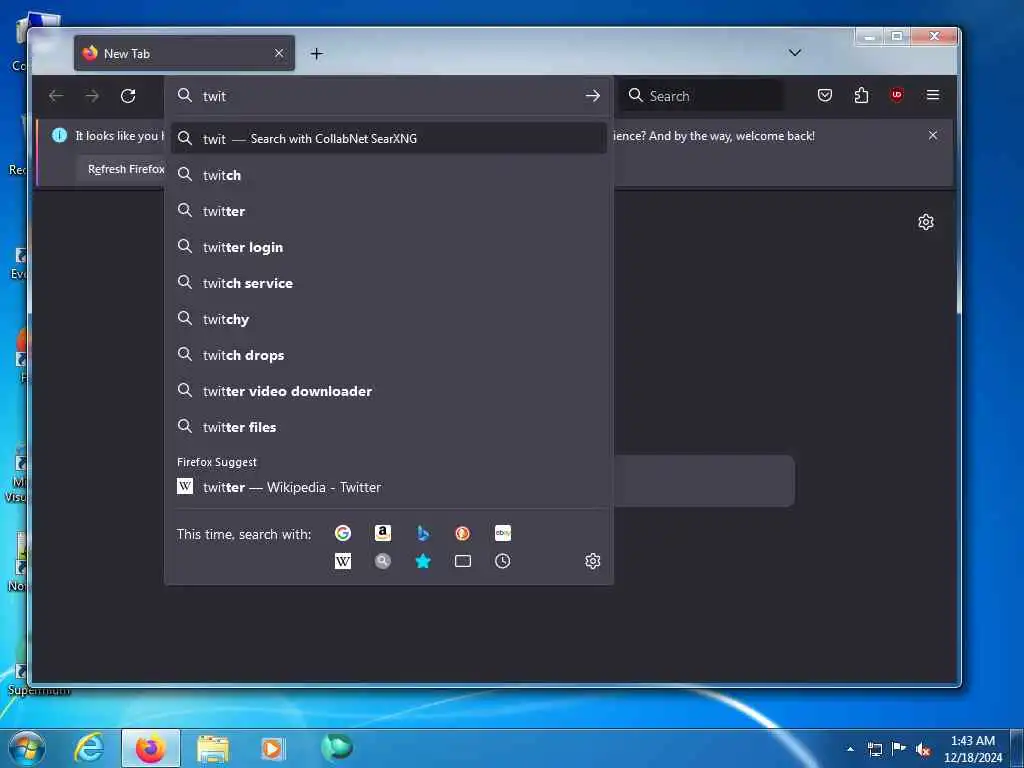The width and height of the screenshot is (1024, 768).
Task: Go forward one page
Action: tap(92, 96)
